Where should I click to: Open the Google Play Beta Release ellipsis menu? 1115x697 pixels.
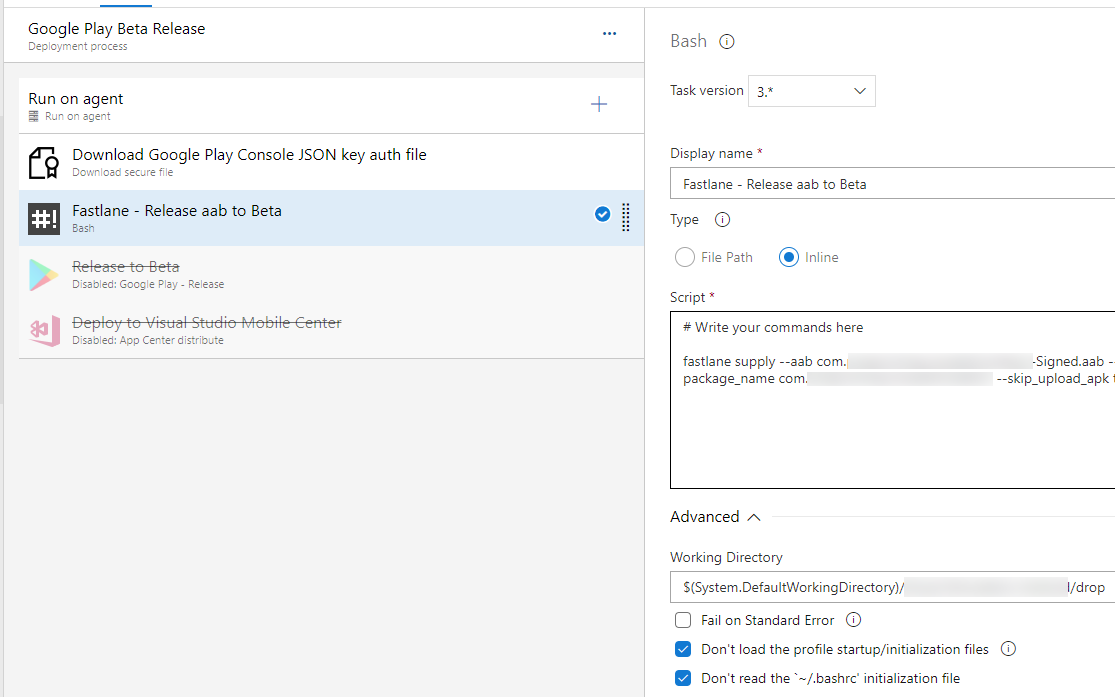coord(609,33)
